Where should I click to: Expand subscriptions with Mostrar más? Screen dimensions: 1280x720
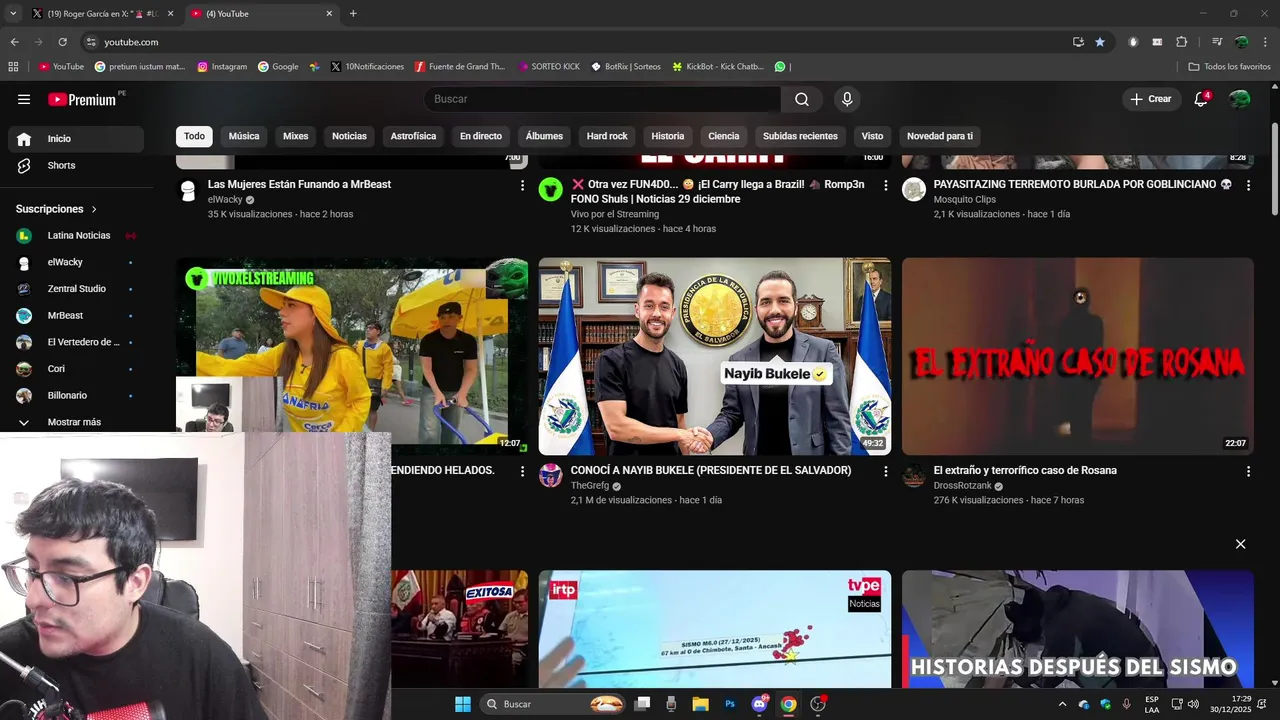pyautogui.click(x=76, y=422)
